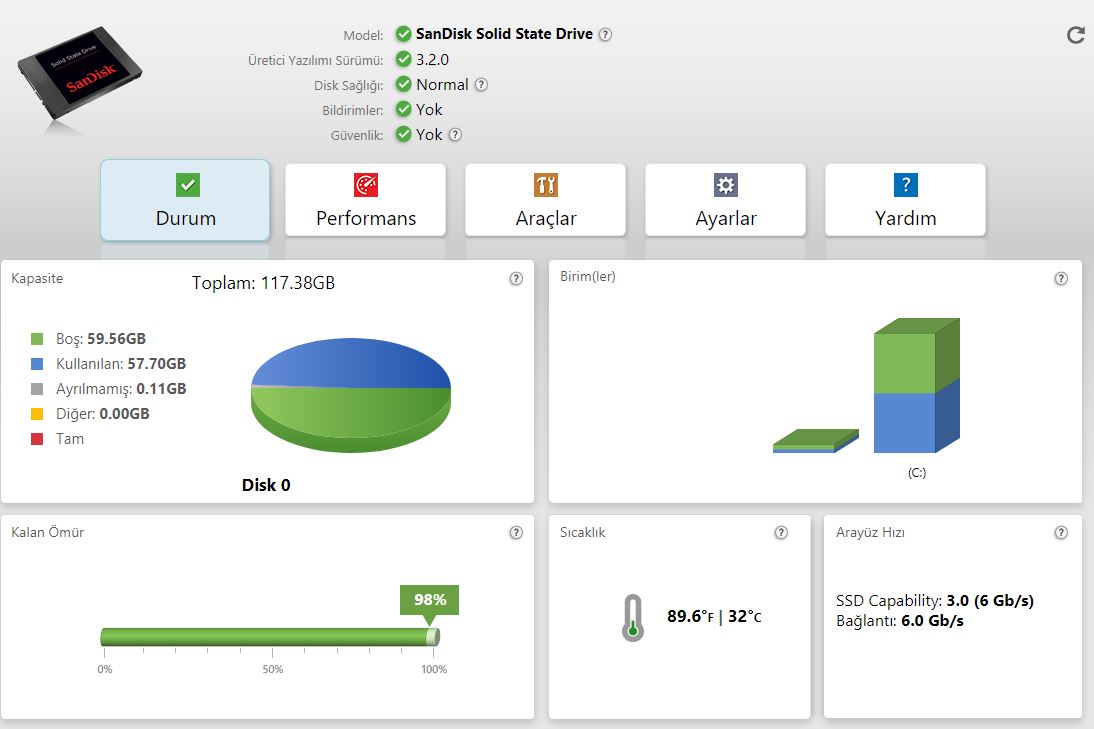Go to the Ayarlar tab
The image size is (1094, 729).
726,200
